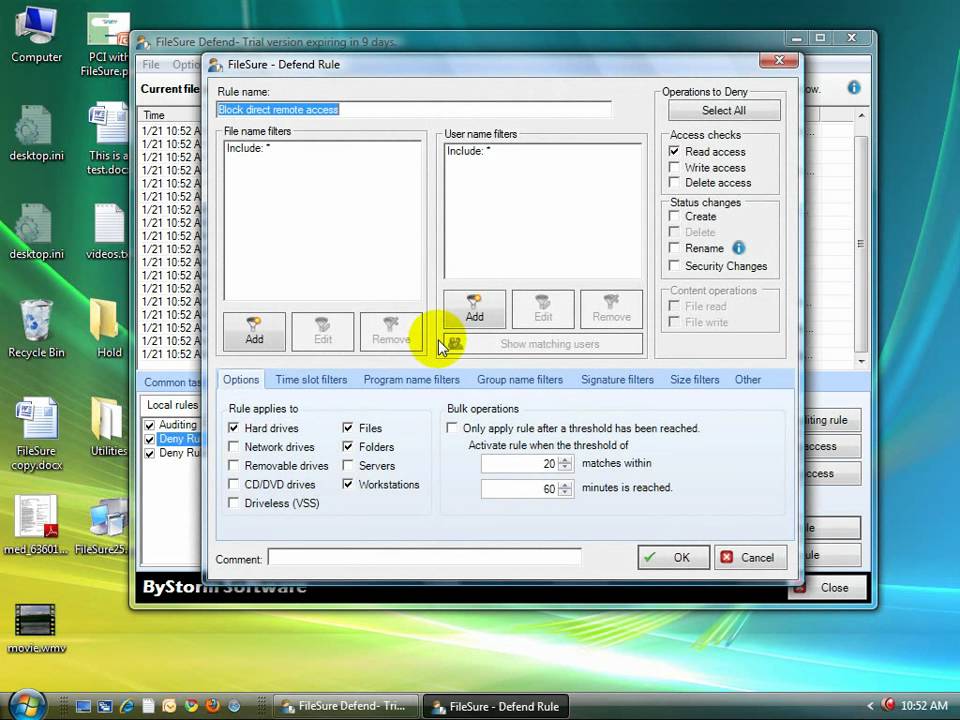Click Add under File name filters
Viewport: 960px width, 720px height.
point(254,331)
